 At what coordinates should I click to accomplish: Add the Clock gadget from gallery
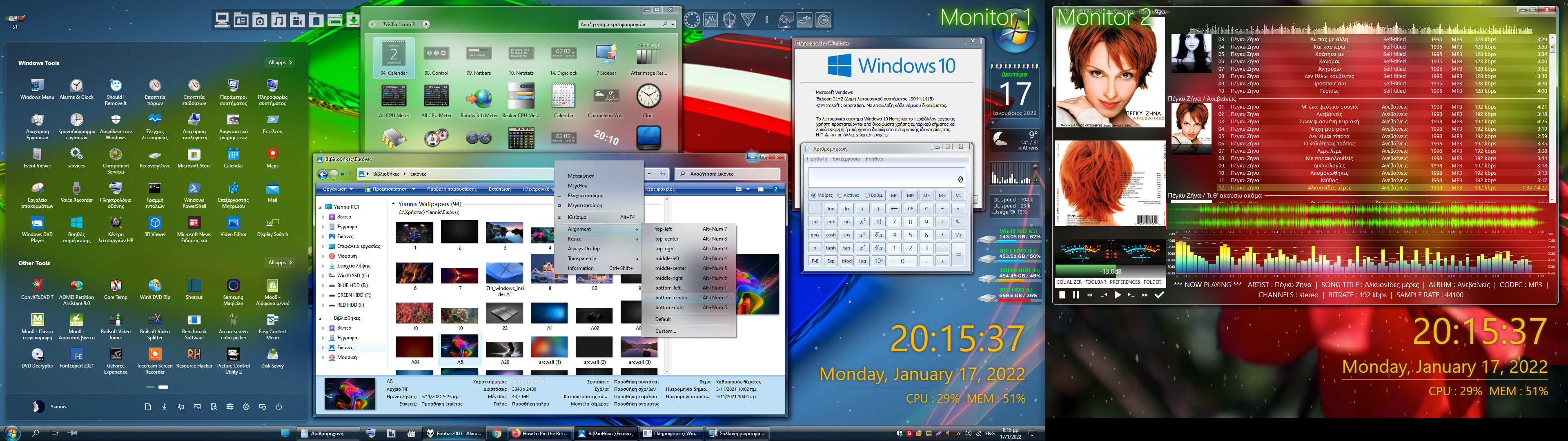coord(649,100)
